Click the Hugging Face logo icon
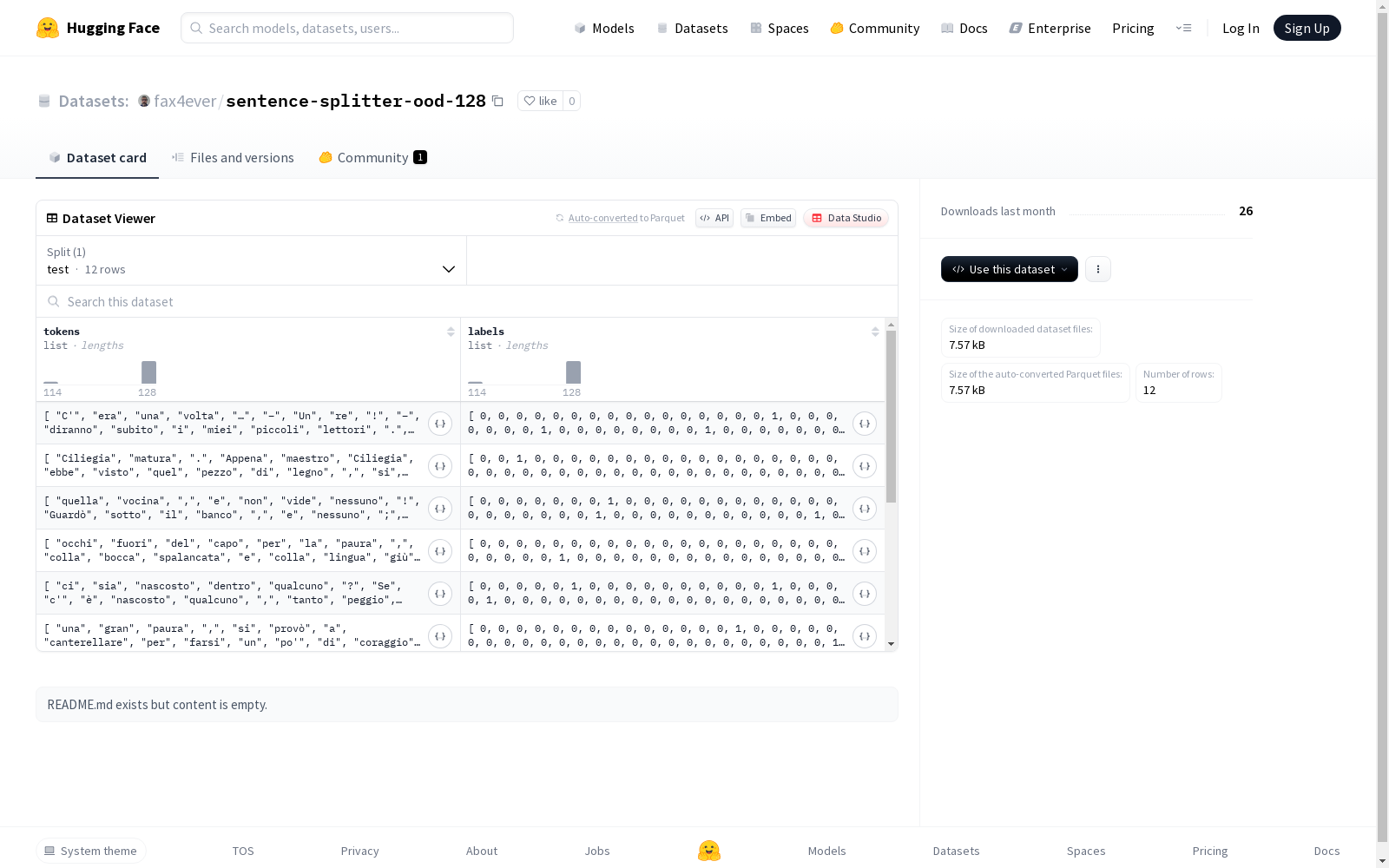1389x868 pixels. coord(48,28)
